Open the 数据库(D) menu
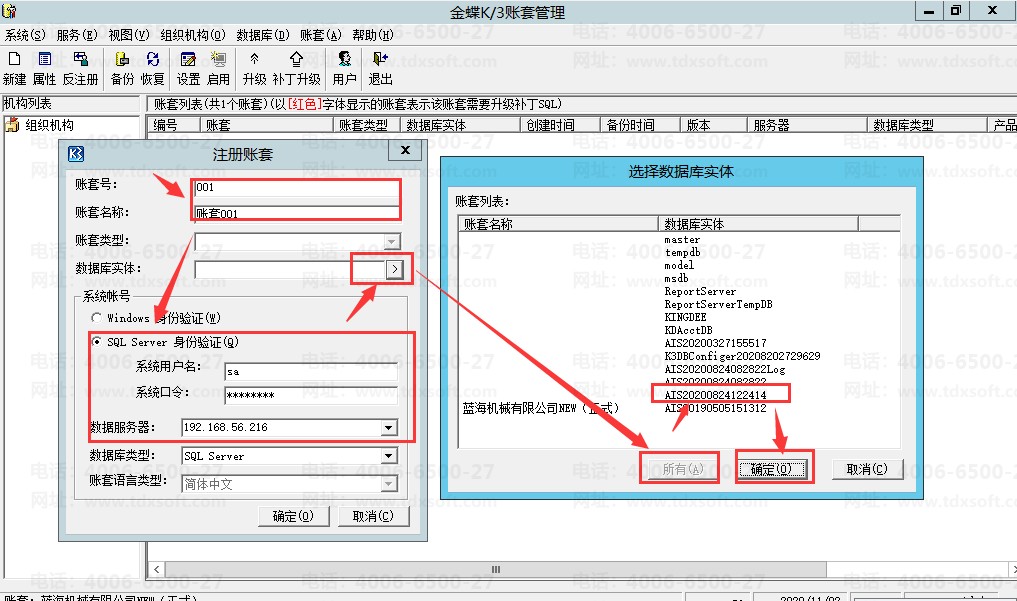The image size is (1017, 601). pos(263,35)
